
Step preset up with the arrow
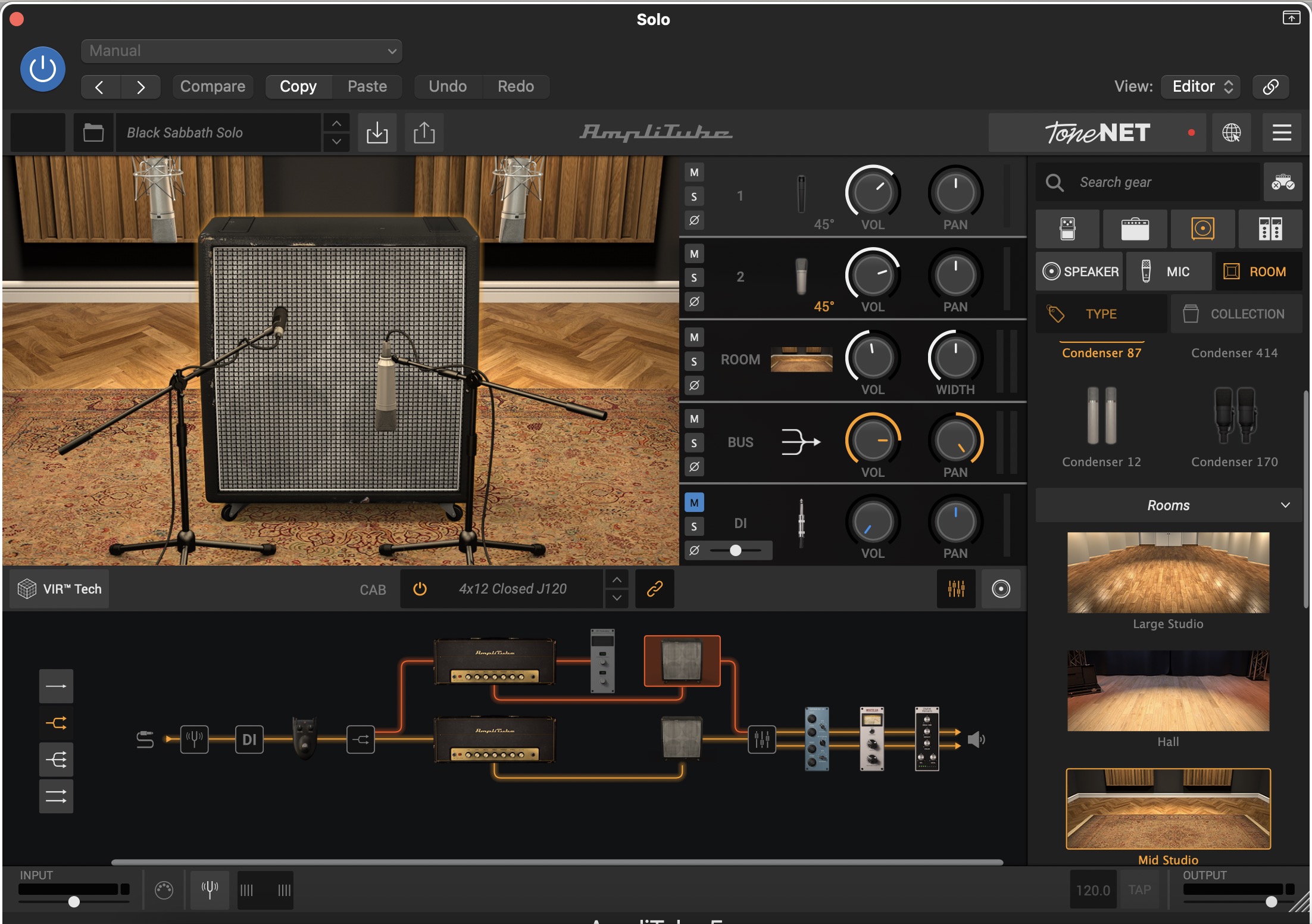coord(336,123)
